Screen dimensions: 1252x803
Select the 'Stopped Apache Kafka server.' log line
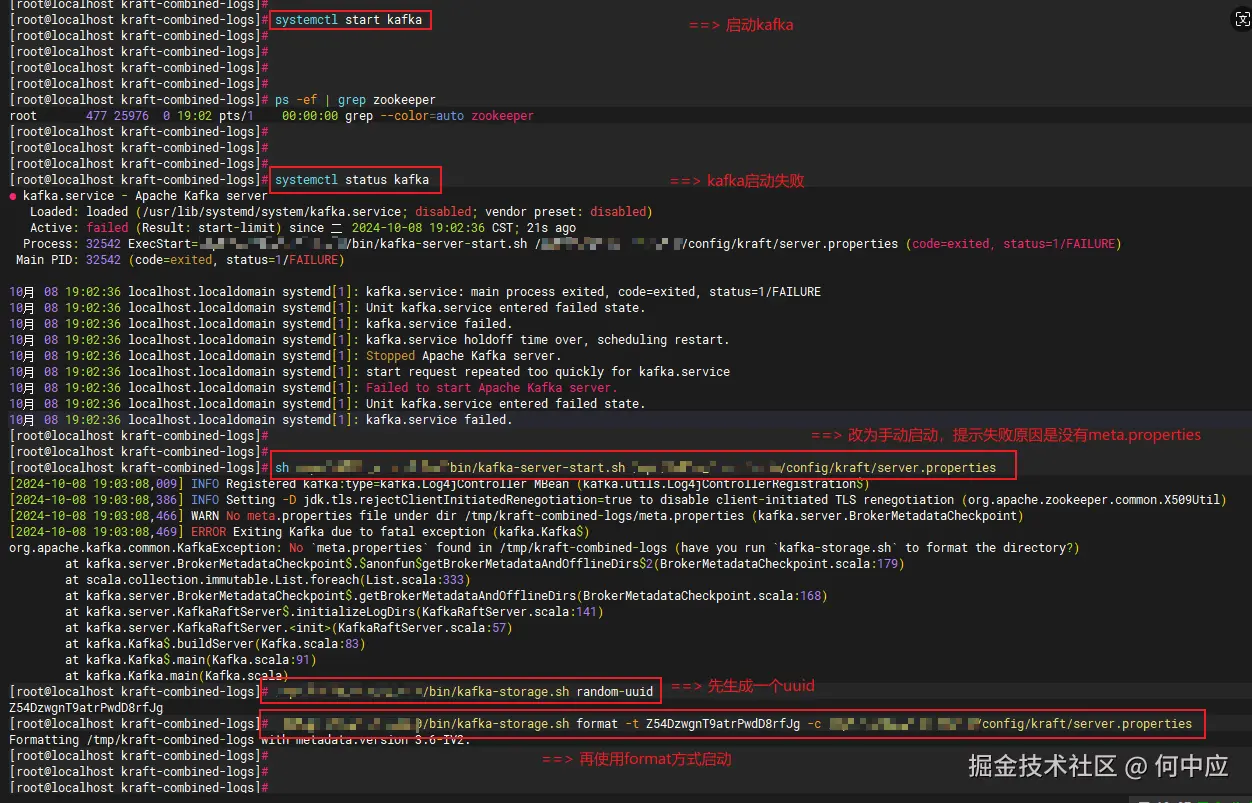click(x=463, y=356)
